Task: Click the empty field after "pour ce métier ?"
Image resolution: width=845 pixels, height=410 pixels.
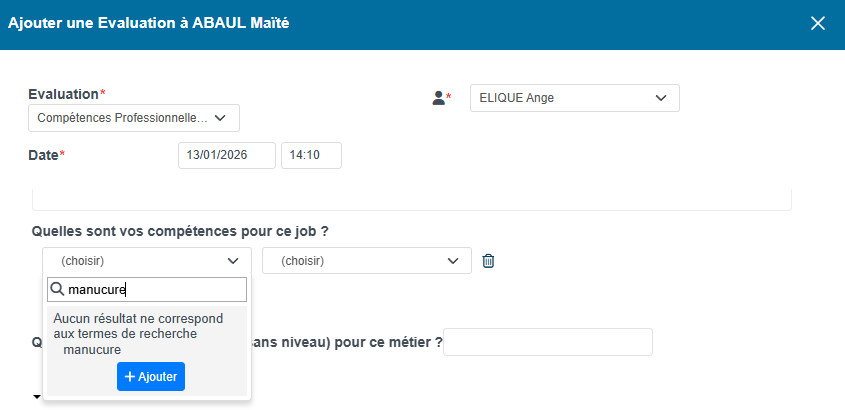Action: (x=548, y=342)
